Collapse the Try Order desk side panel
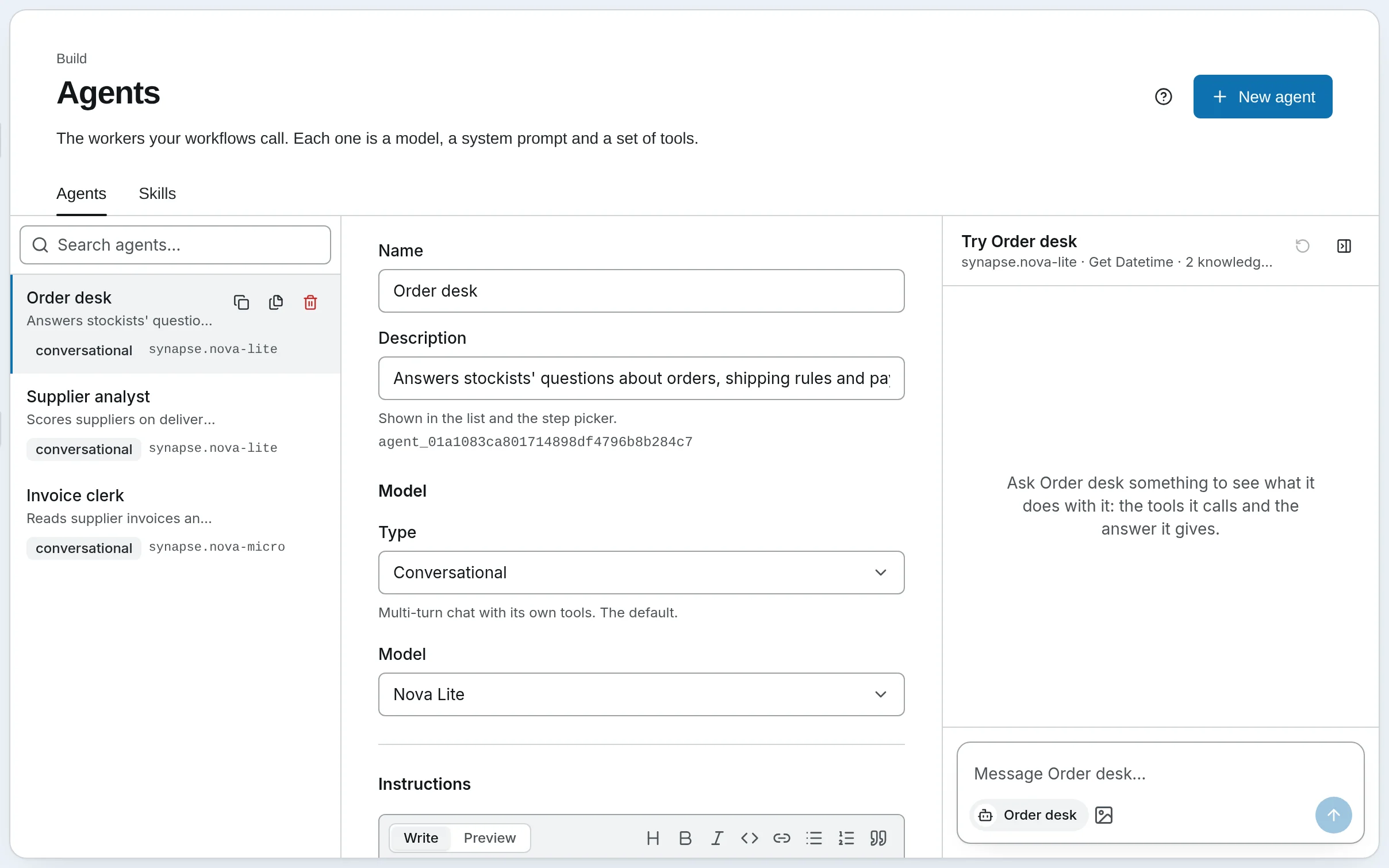The height and width of the screenshot is (868, 1389). pyautogui.click(x=1344, y=246)
